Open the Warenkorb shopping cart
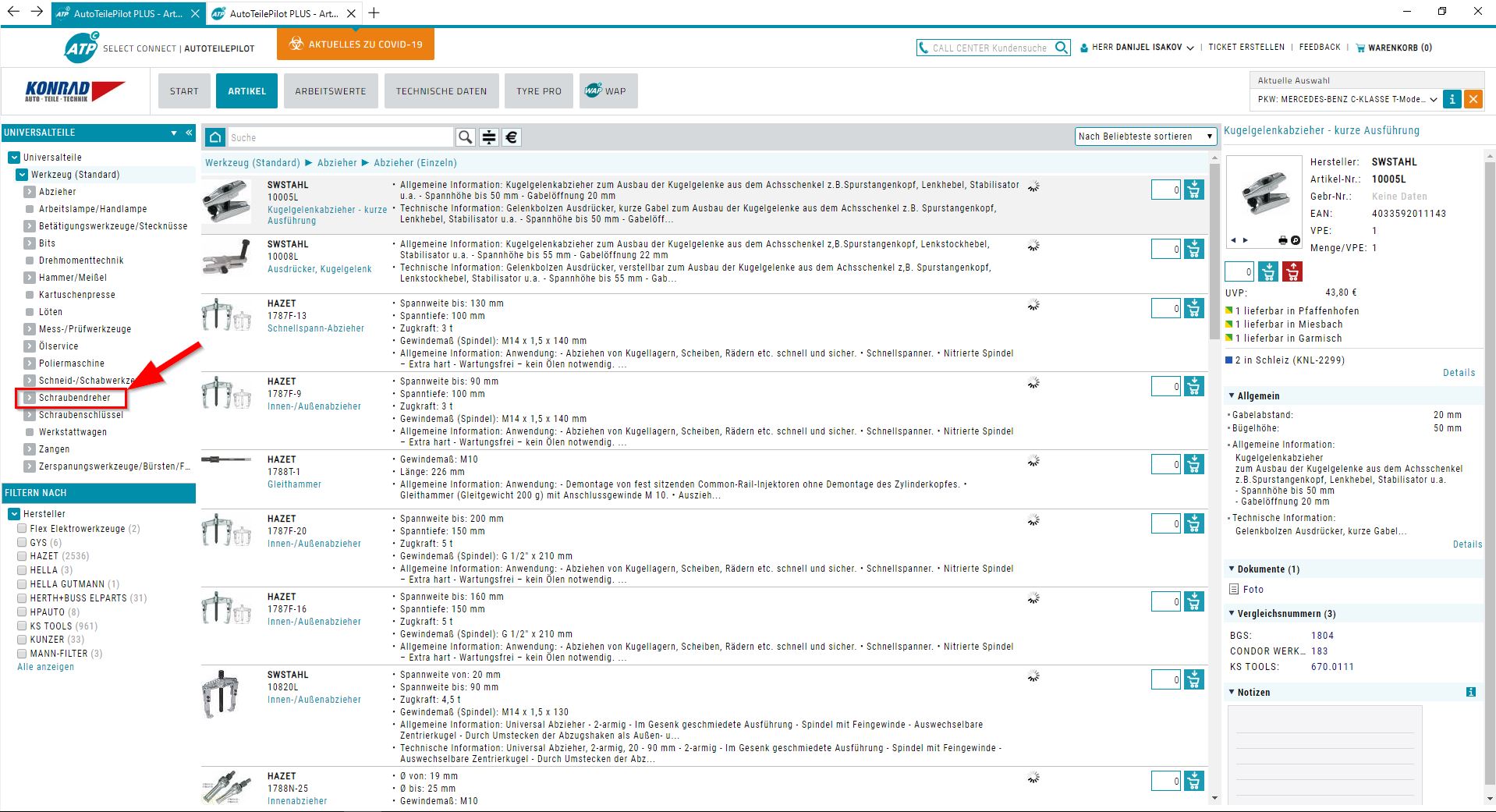1496x812 pixels. [1394, 48]
